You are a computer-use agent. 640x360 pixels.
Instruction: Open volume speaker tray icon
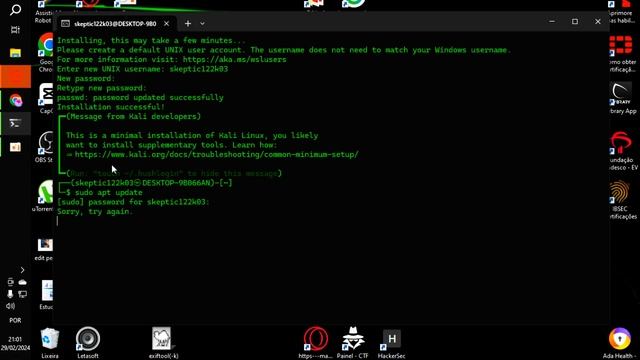point(11,306)
